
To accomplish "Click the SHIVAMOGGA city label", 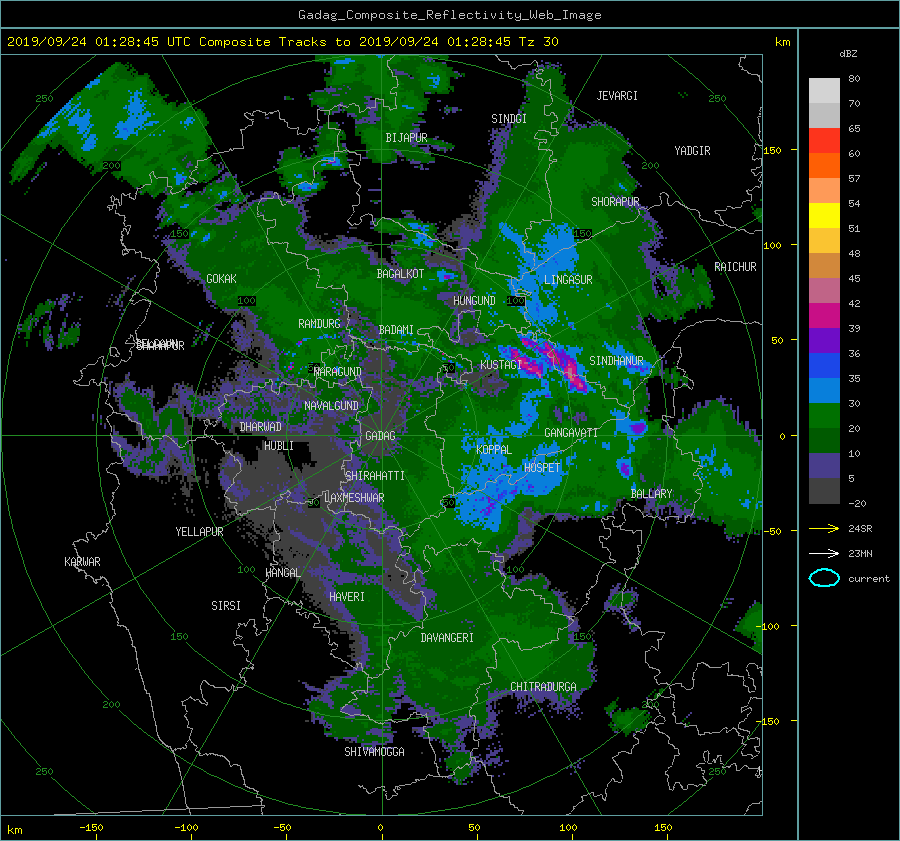I will [x=374, y=751].
